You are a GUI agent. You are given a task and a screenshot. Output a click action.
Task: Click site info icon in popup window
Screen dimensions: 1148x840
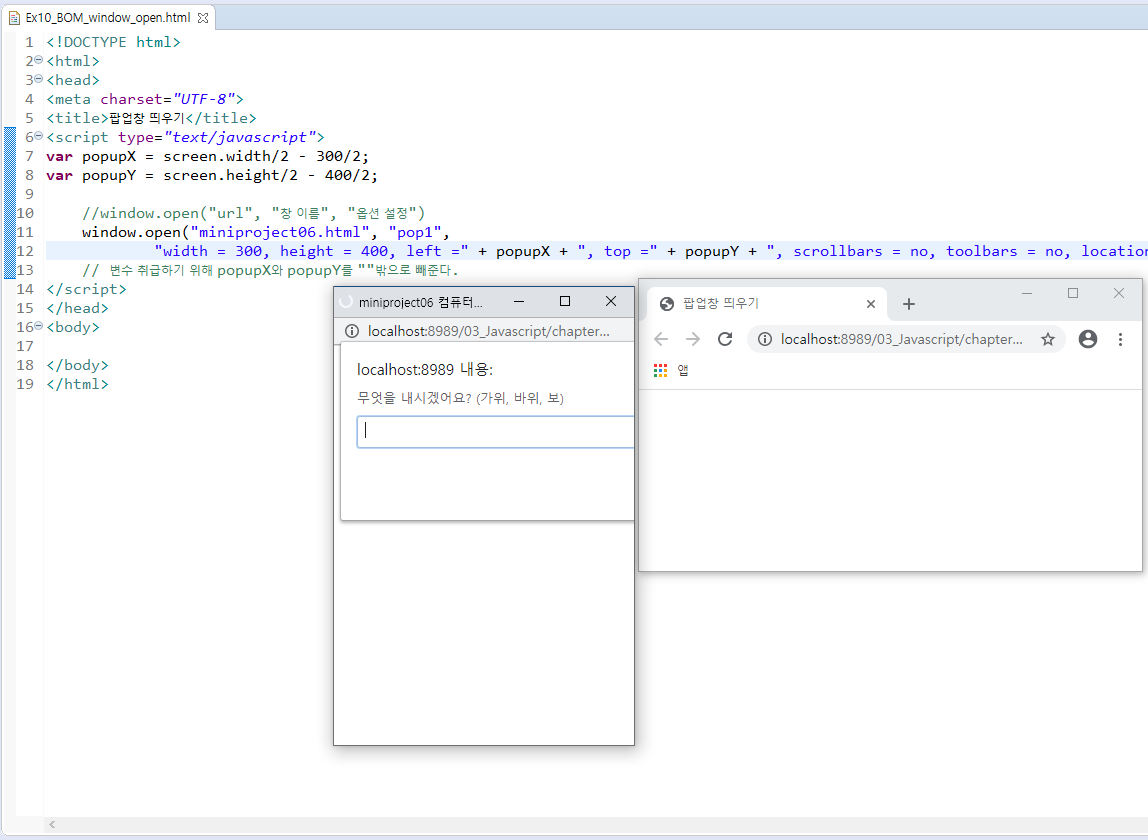click(x=351, y=331)
